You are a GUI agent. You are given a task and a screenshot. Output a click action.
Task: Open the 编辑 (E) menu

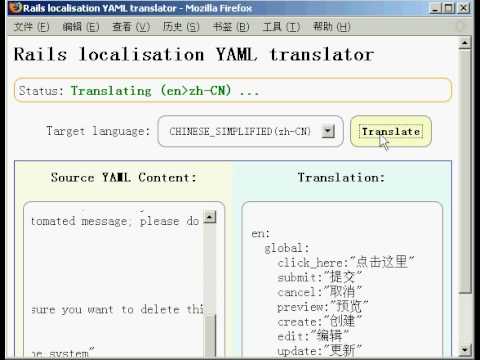click(x=81, y=27)
